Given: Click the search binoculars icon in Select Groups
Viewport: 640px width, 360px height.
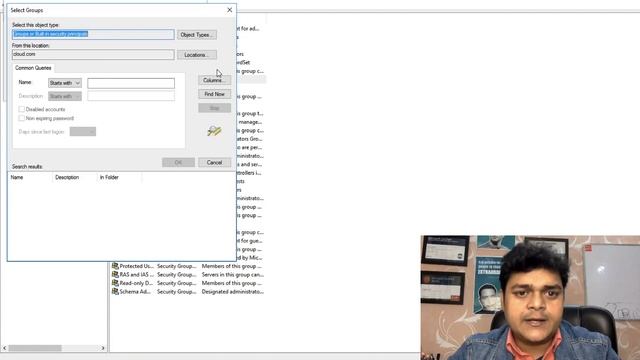Looking at the screenshot, I should [214, 131].
